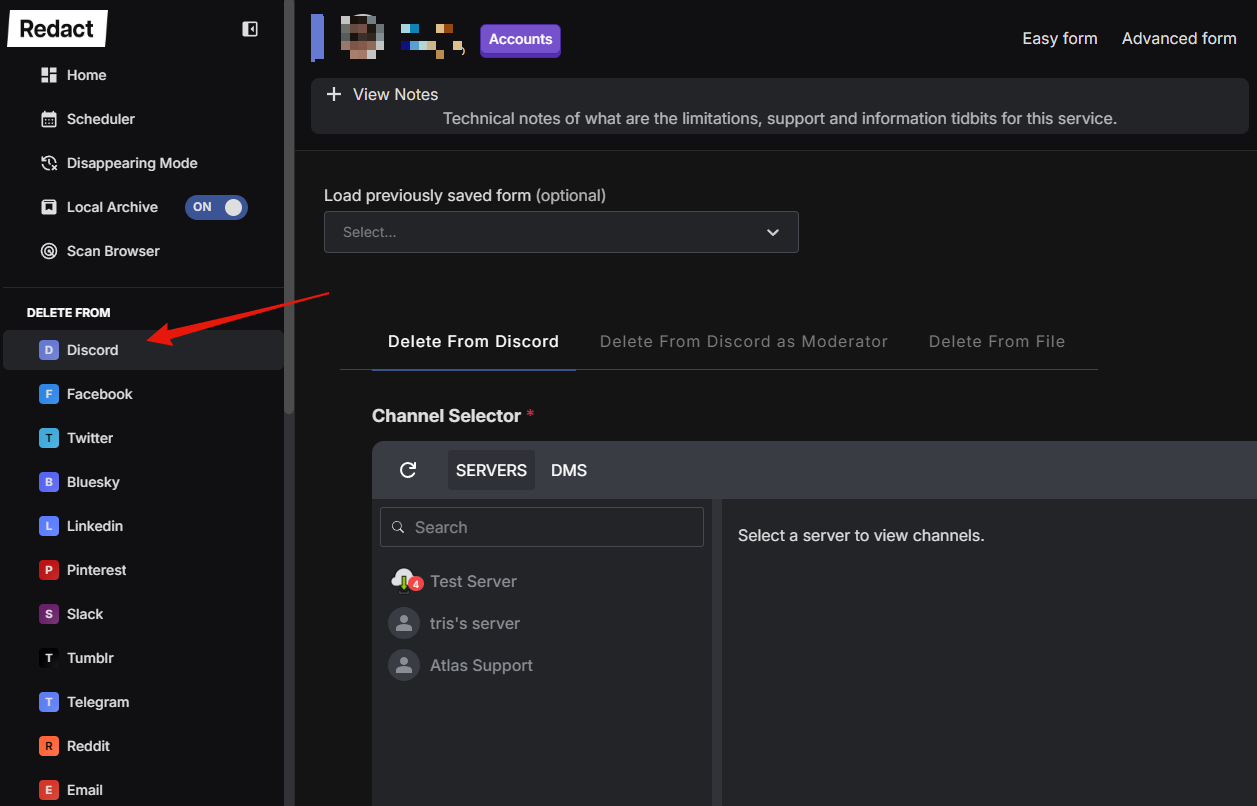Select Test Server from the server list

473,581
